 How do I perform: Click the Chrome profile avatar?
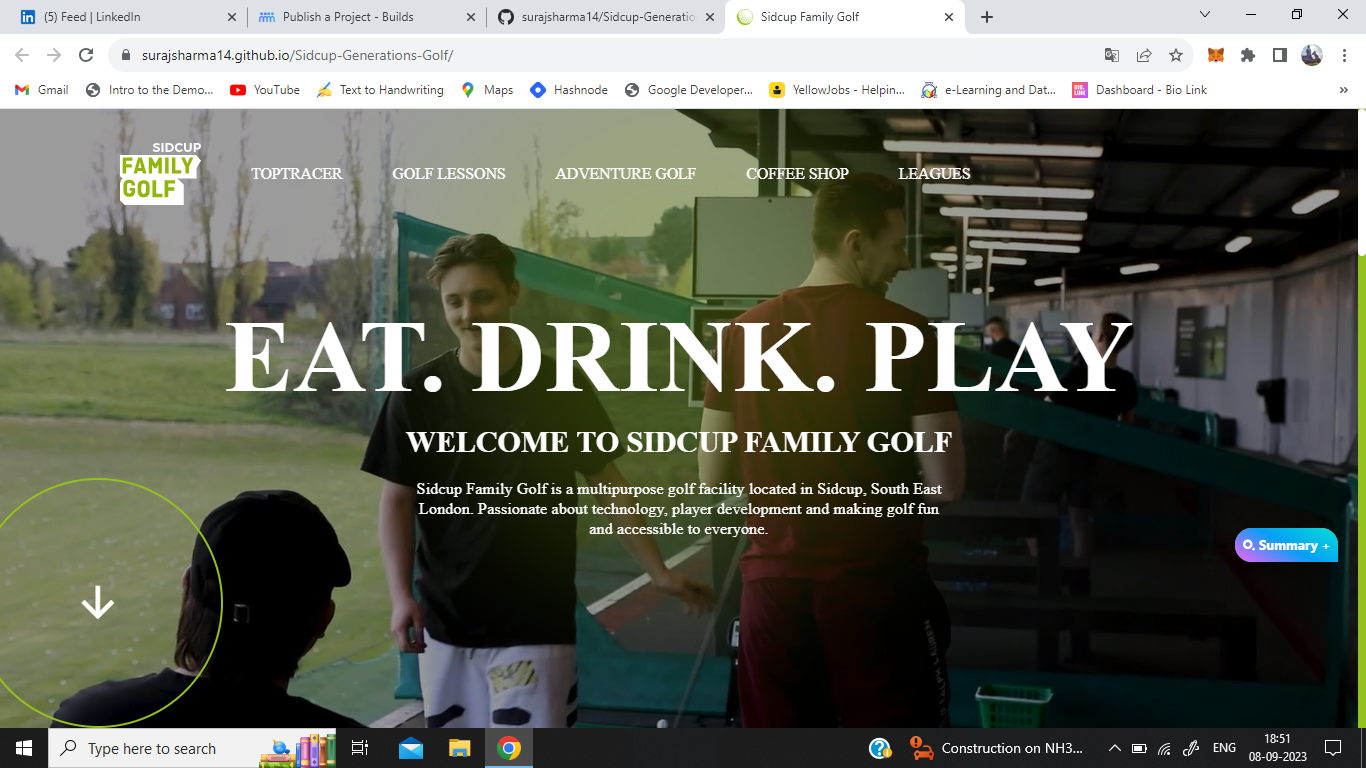pyautogui.click(x=1312, y=55)
